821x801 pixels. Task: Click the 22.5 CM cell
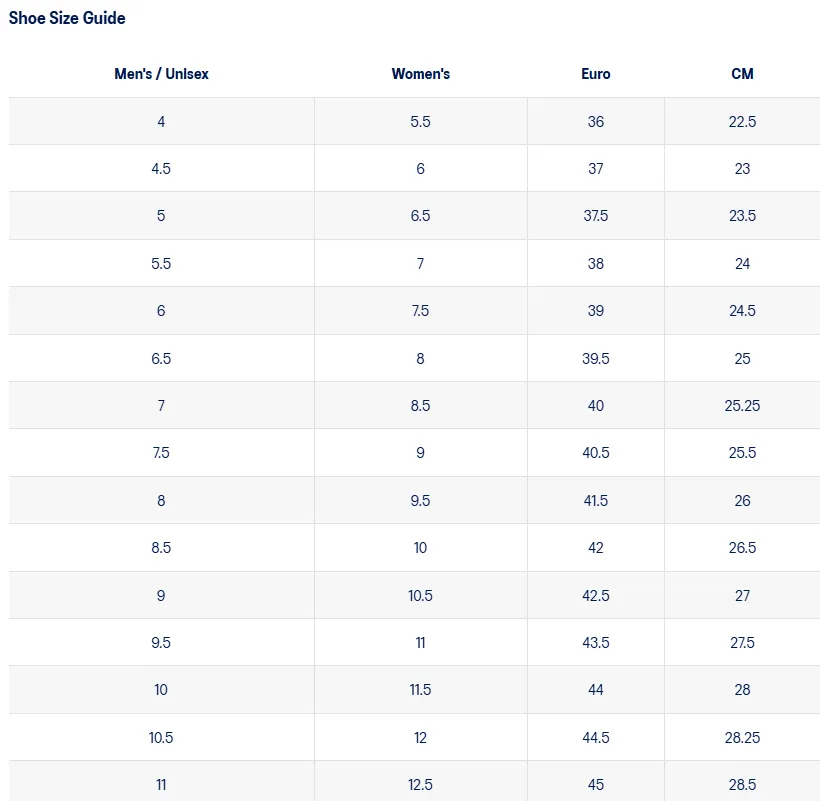(x=742, y=121)
